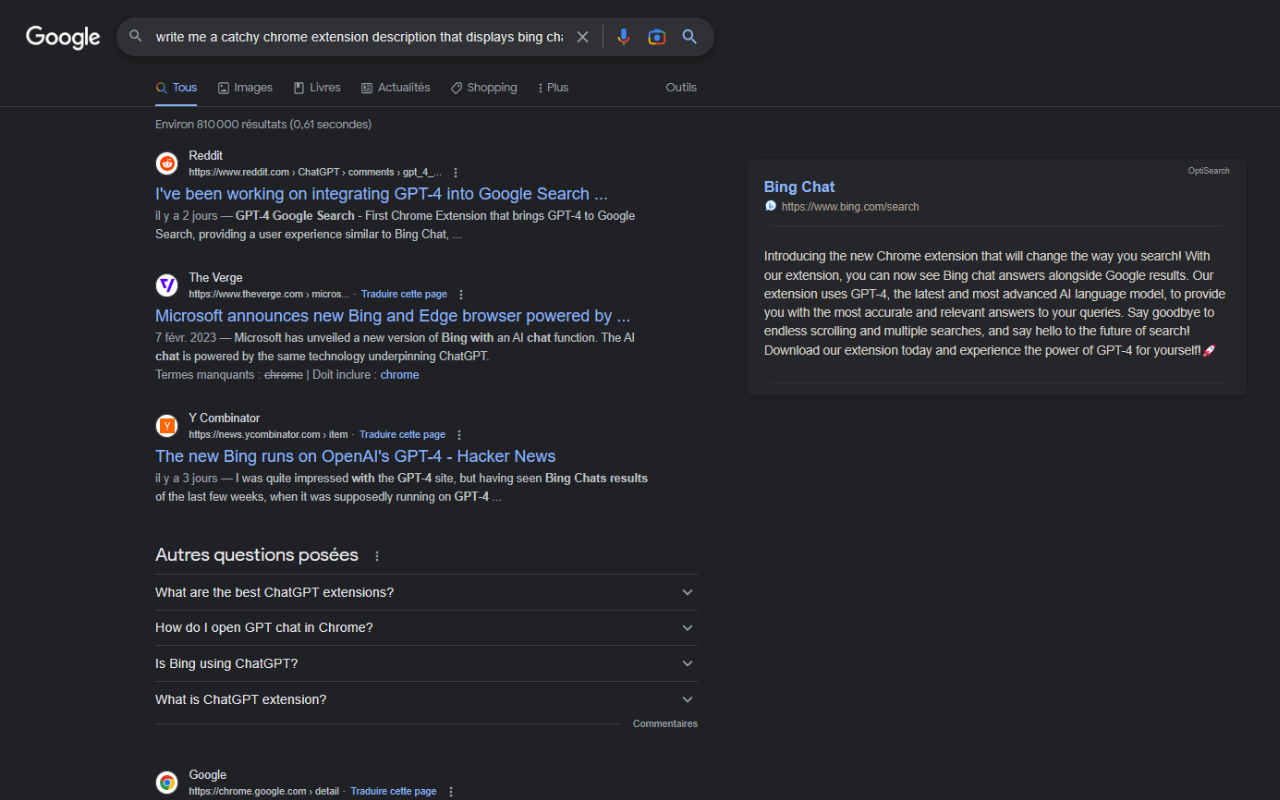Expand 'What is ChatGPT extension?' question

(x=426, y=700)
